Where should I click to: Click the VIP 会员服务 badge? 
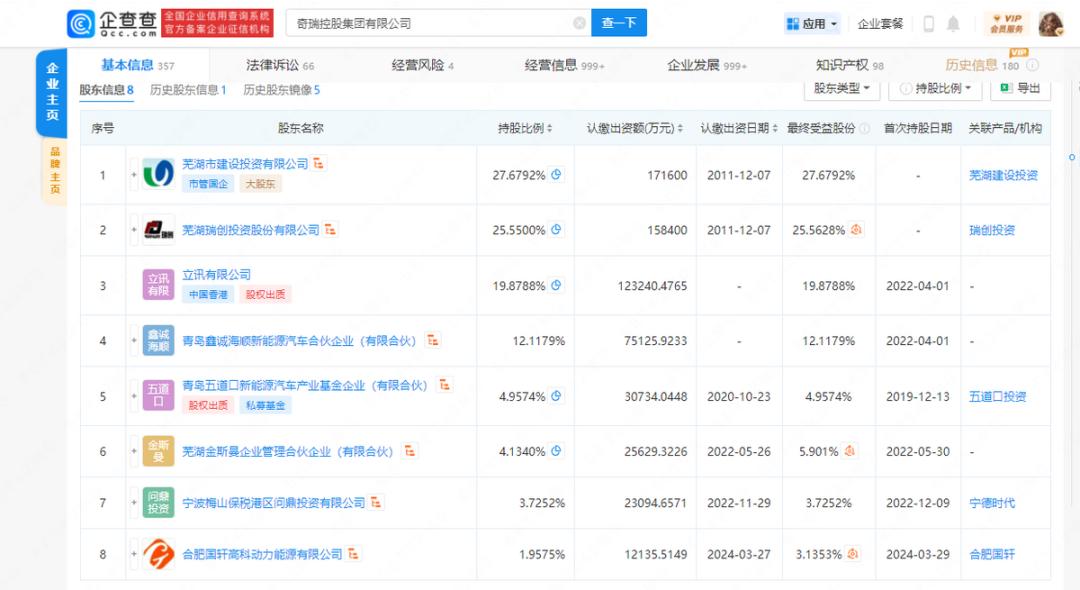click(1006, 23)
